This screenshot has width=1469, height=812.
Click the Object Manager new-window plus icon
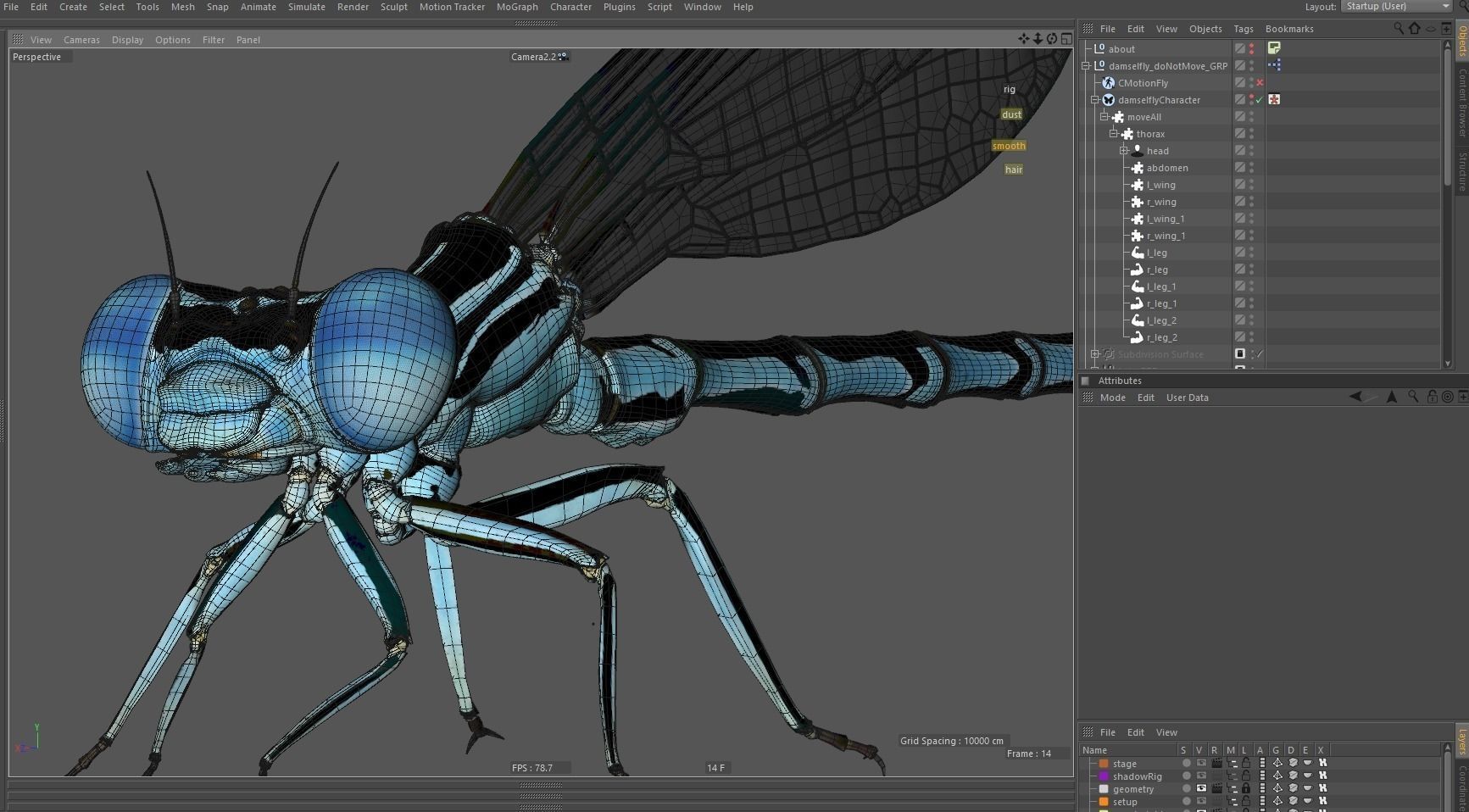pyautogui.click(x=1446, y=28)
